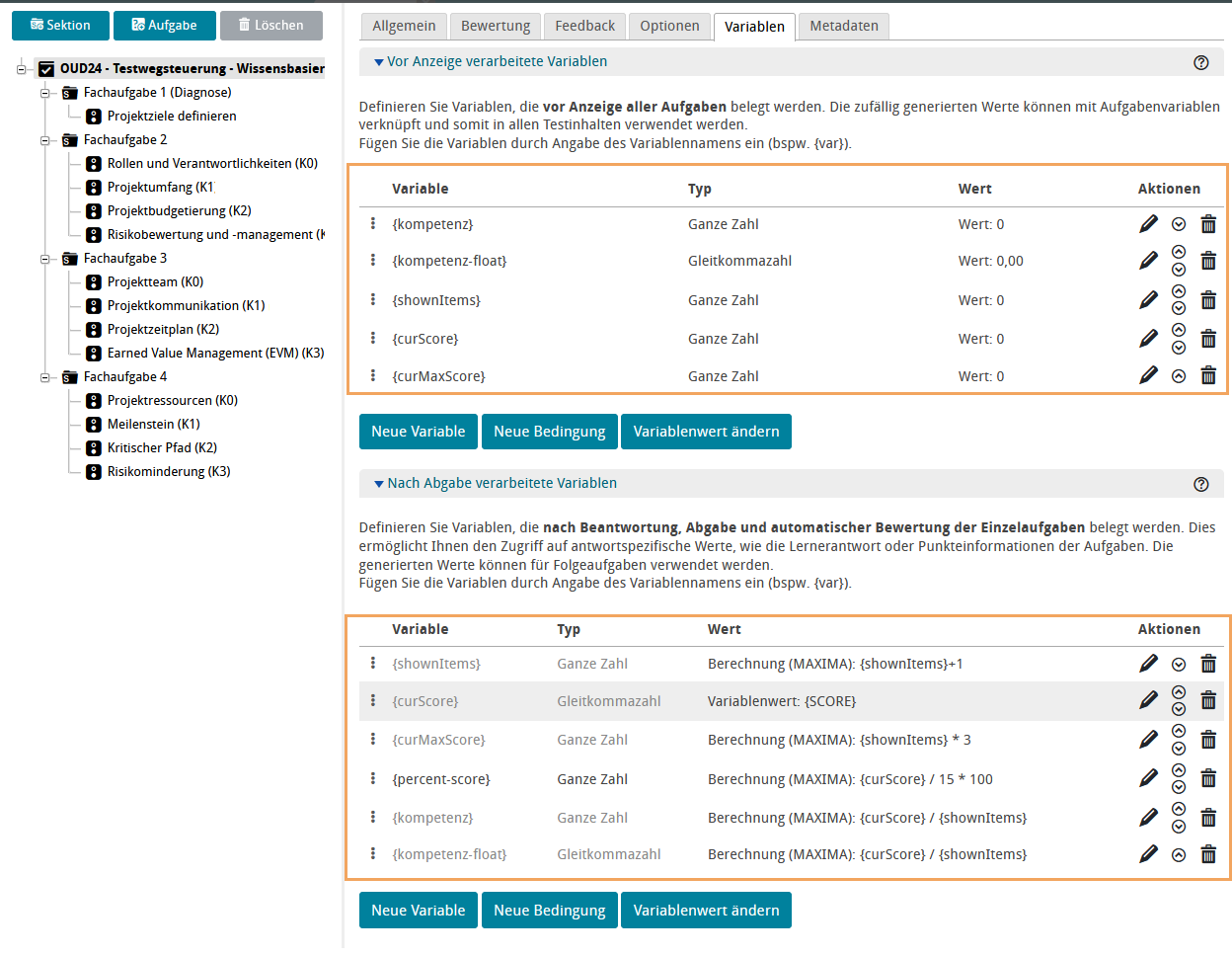1232x955 pixels.
Task: Collapse the Nach Abgabe verarbeitete Variablen section
Action: point(379,484)
